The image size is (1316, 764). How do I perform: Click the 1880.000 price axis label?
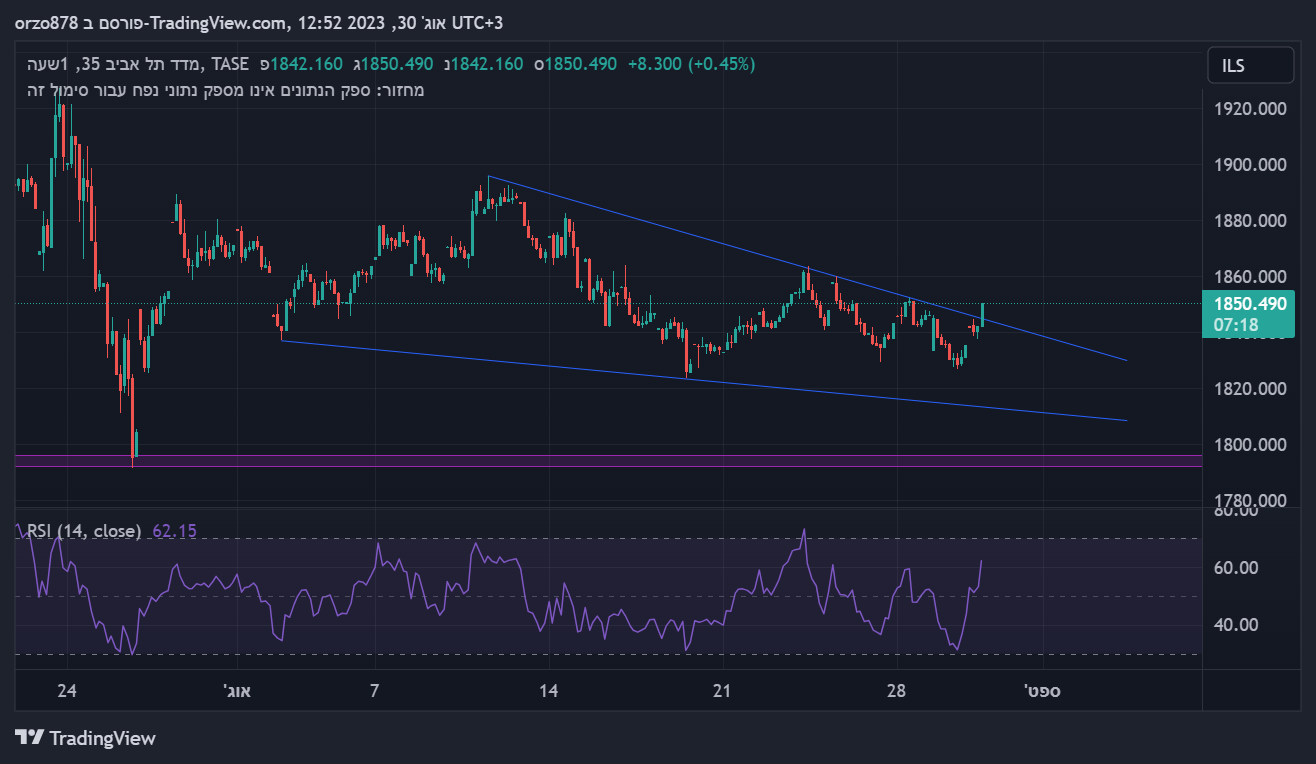pos(1248,221)
